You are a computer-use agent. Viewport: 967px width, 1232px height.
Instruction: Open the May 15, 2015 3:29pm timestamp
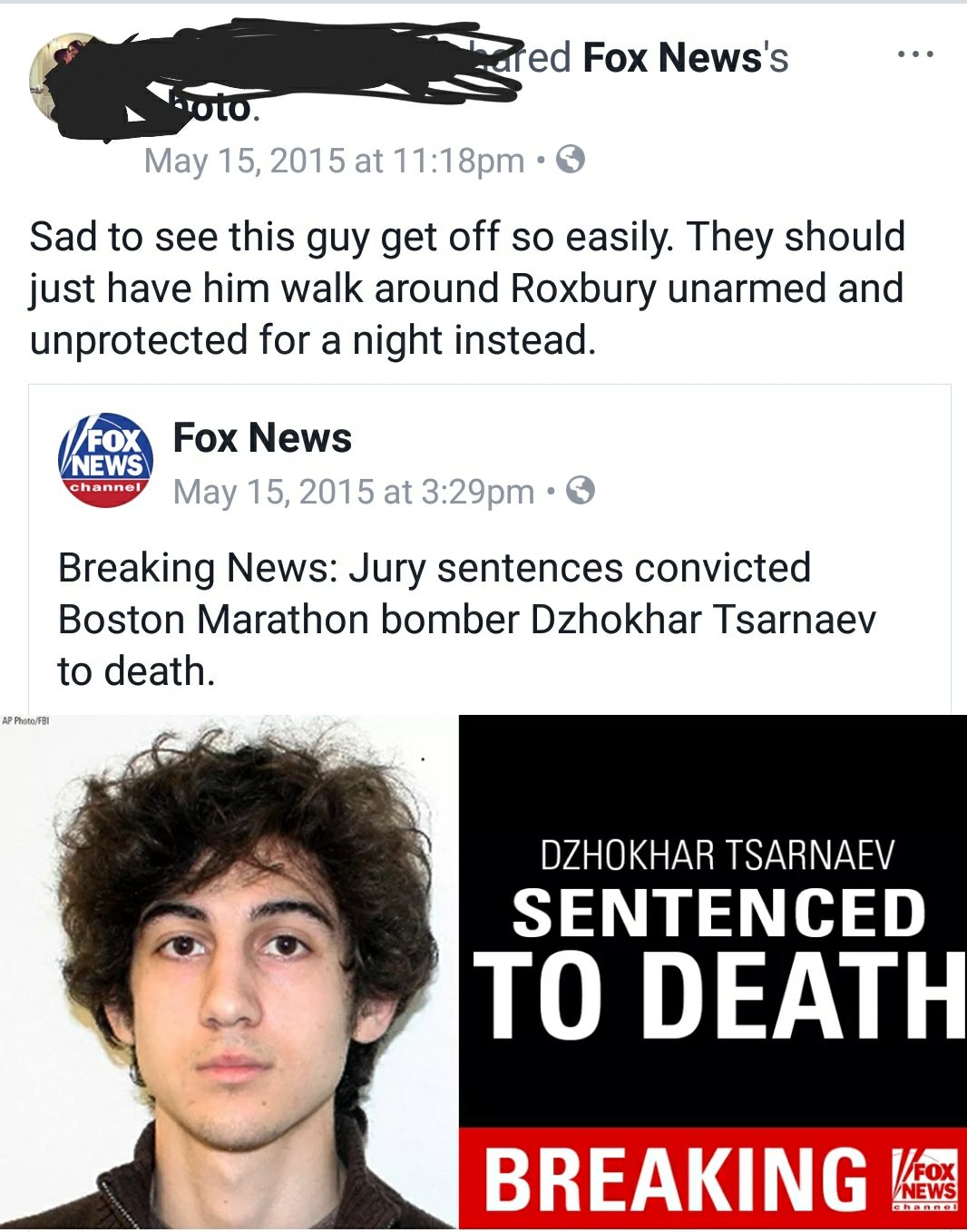pyautogui.click(x=354, y=492)
